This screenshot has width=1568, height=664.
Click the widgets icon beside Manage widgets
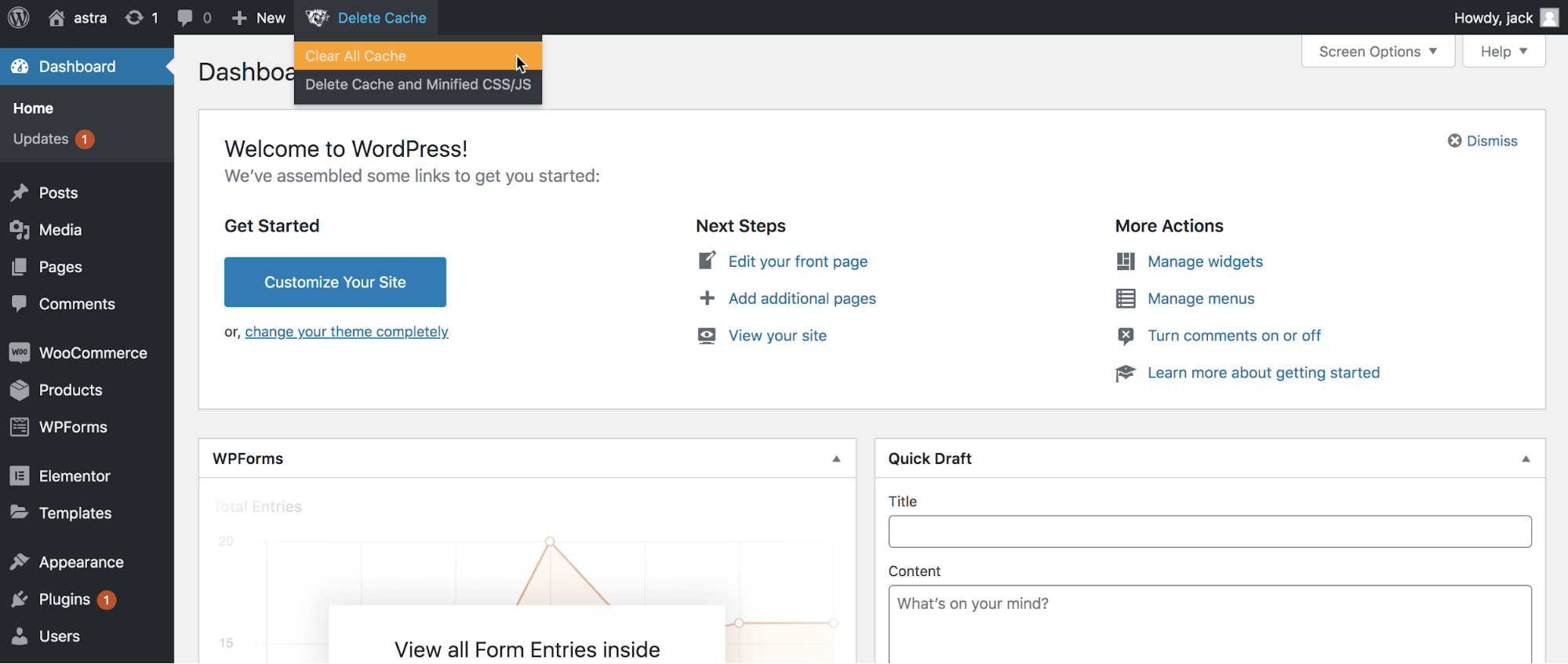[x=1126, y=261]
